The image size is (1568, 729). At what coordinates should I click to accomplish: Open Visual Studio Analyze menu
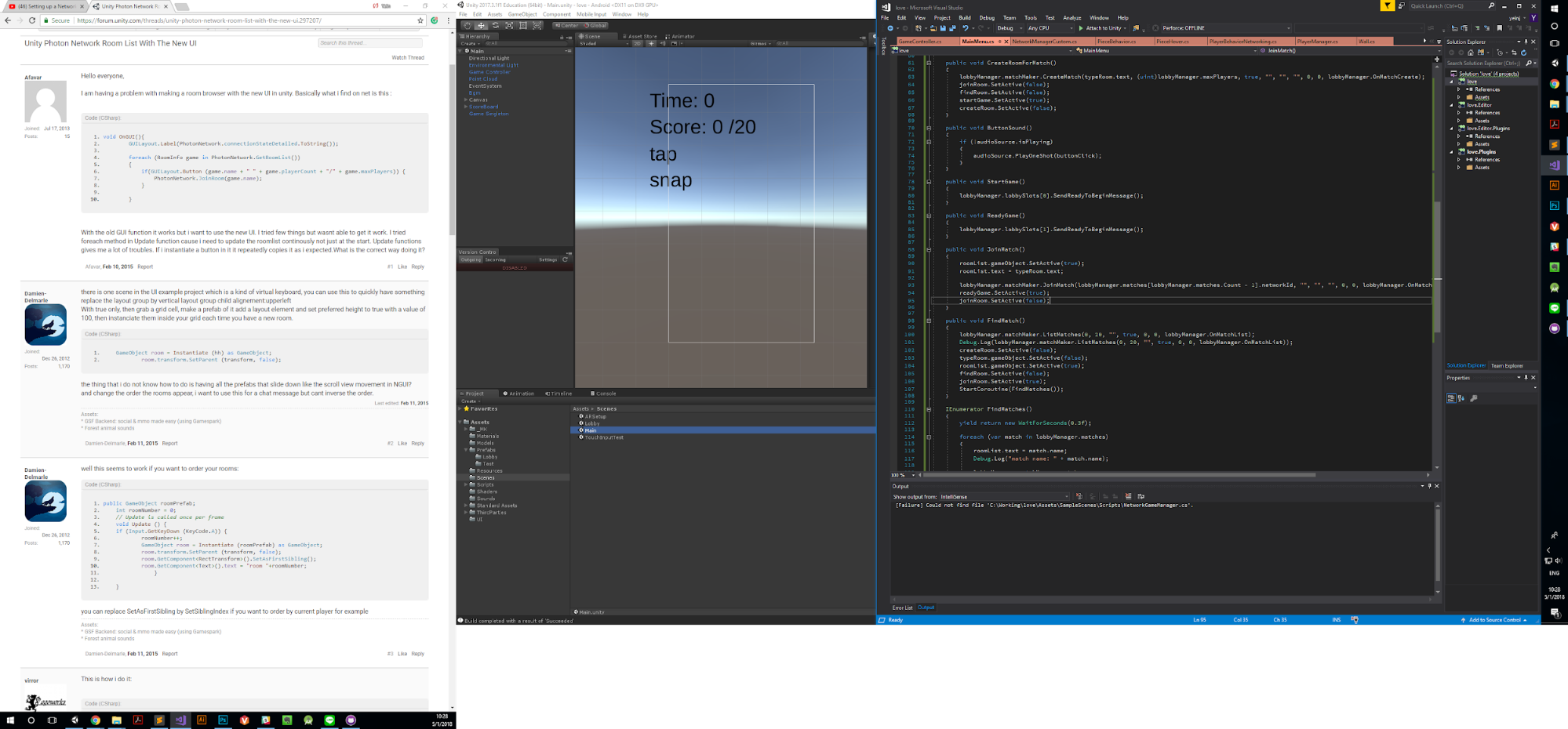tap(1071, 17)
